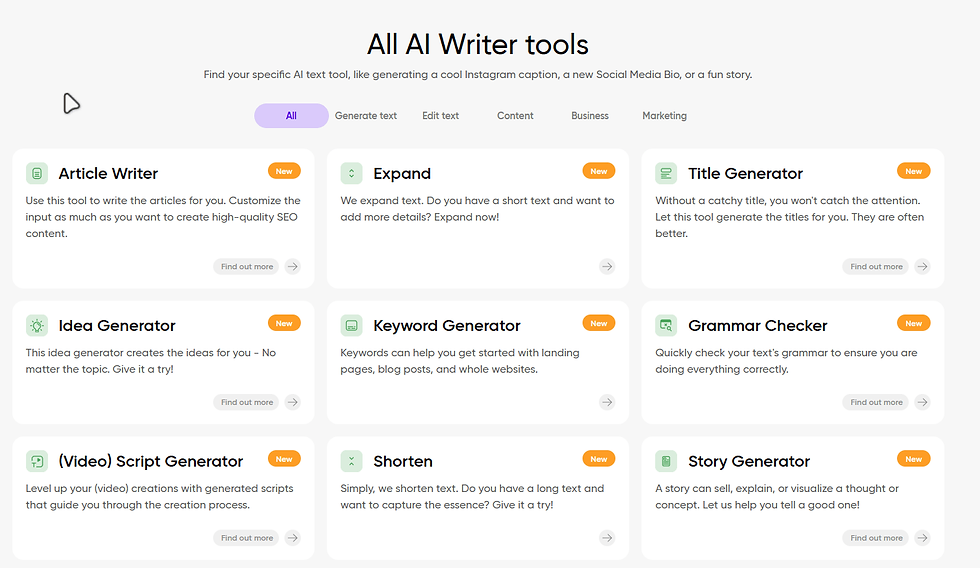Click the Expand tool arrows icon
The height and width of the screenshot is (568, 980).
[x=351, y=173]
